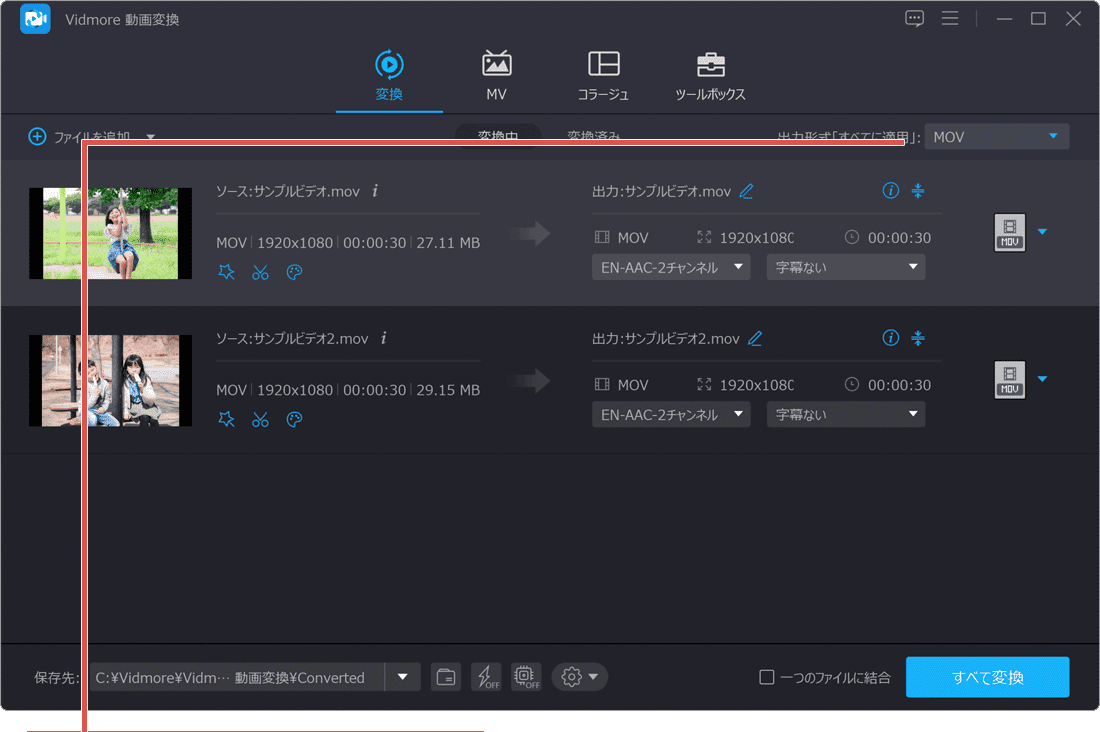Click the MOV format icon for サンプルビデオ.mov

(x=1010, y=232)
